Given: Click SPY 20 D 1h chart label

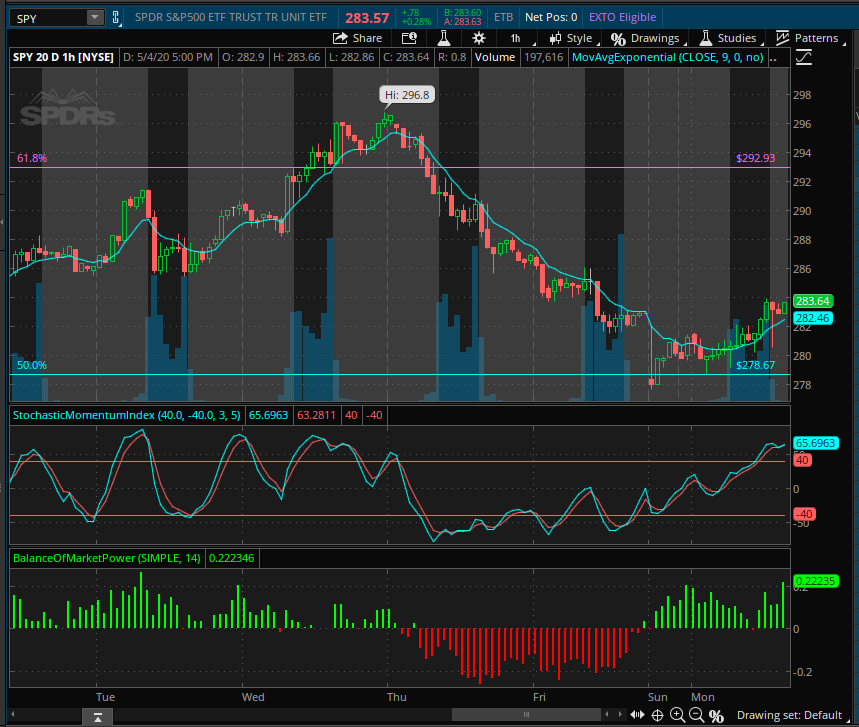Looking at the screenshot, I should (x=63, y=58).
